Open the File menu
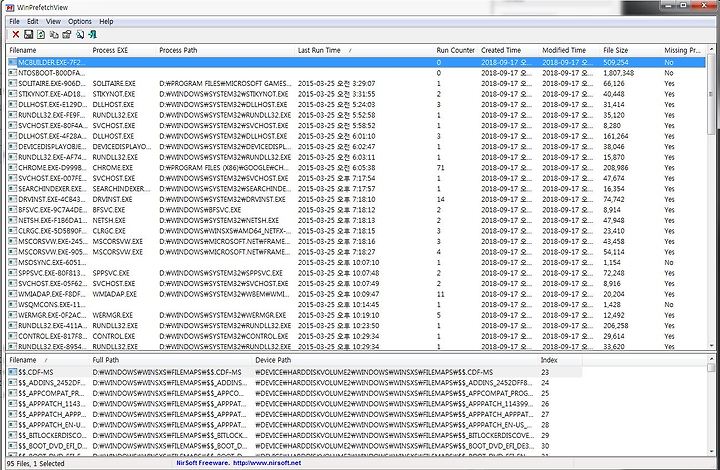Screen dimensions: 720x470 tap(15, 22)
